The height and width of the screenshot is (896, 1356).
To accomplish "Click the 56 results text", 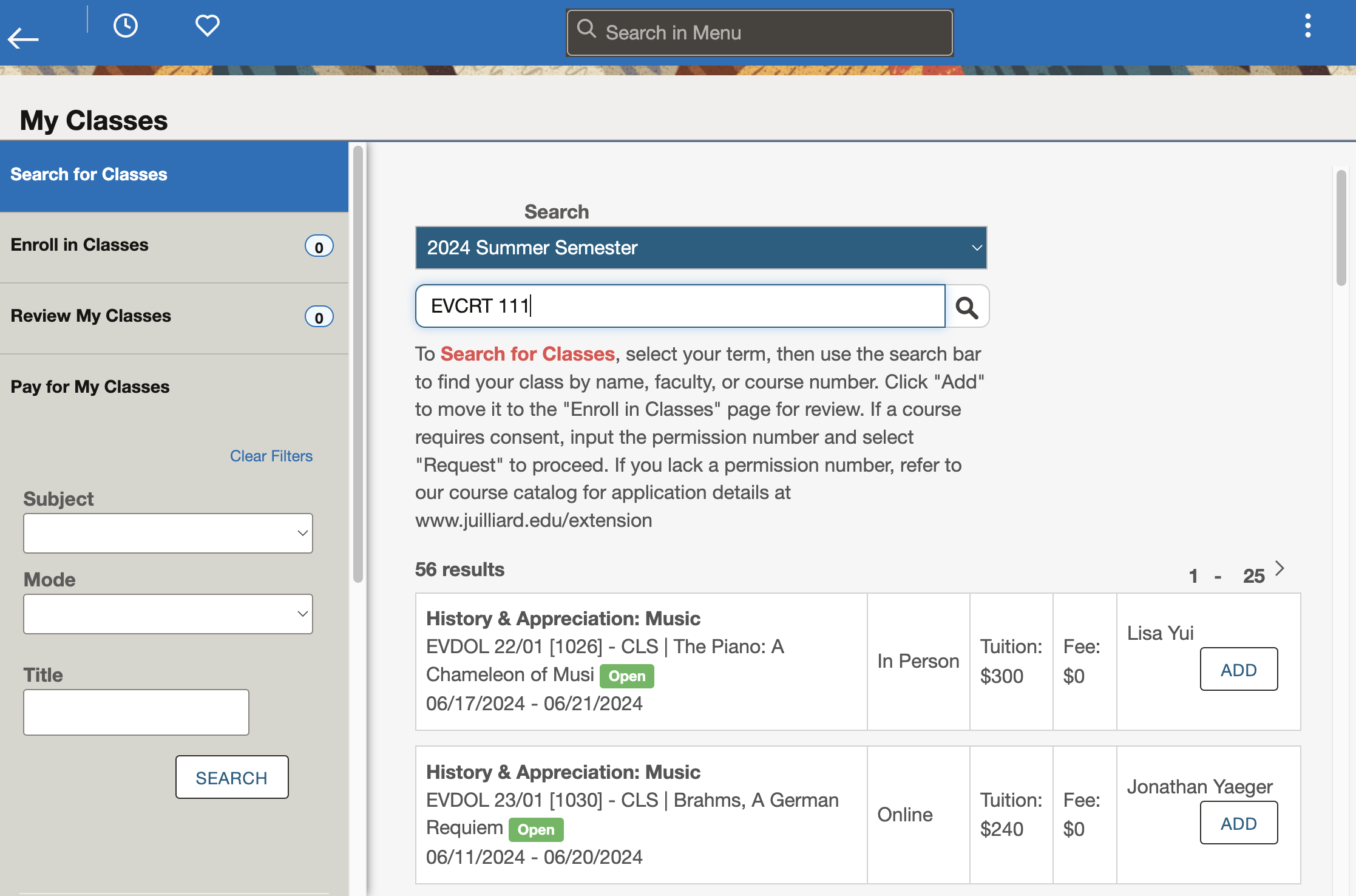I will click(x=459, y=569).
